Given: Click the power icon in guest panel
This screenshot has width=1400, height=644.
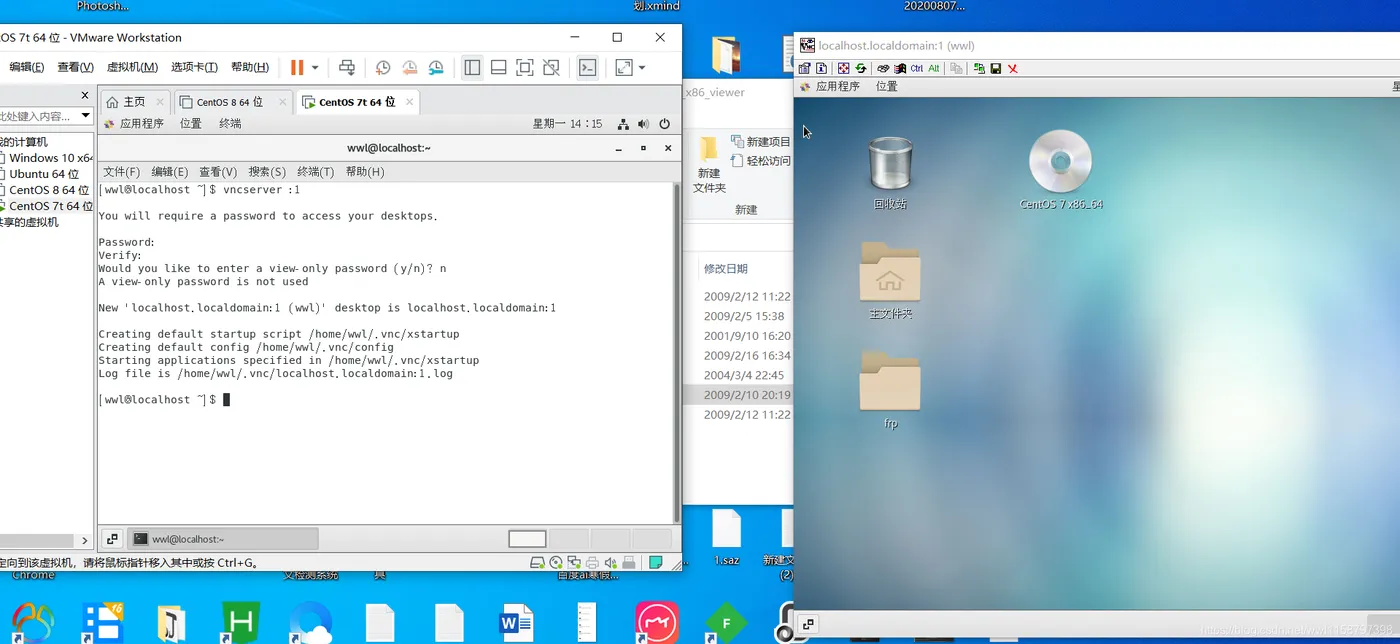Looking at the screenshot, I should pyautogui.click(x=664, y=124).
